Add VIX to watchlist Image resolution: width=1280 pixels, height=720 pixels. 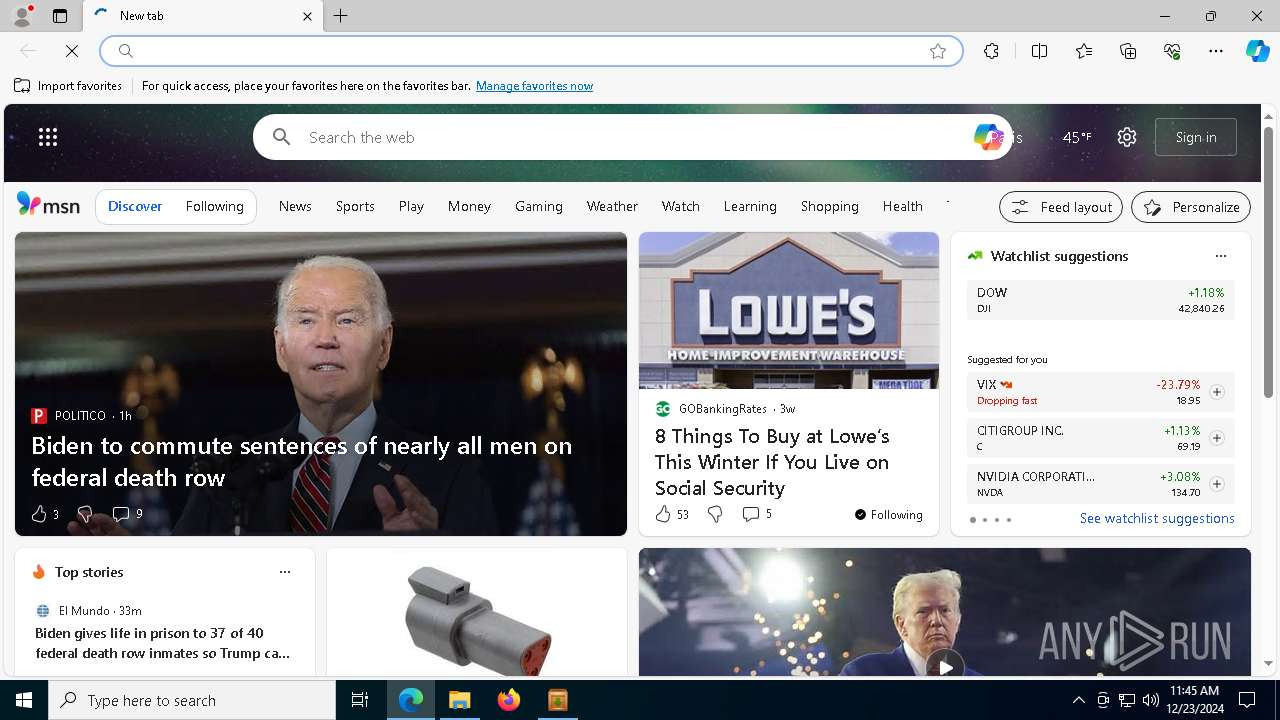(1216, 392)
